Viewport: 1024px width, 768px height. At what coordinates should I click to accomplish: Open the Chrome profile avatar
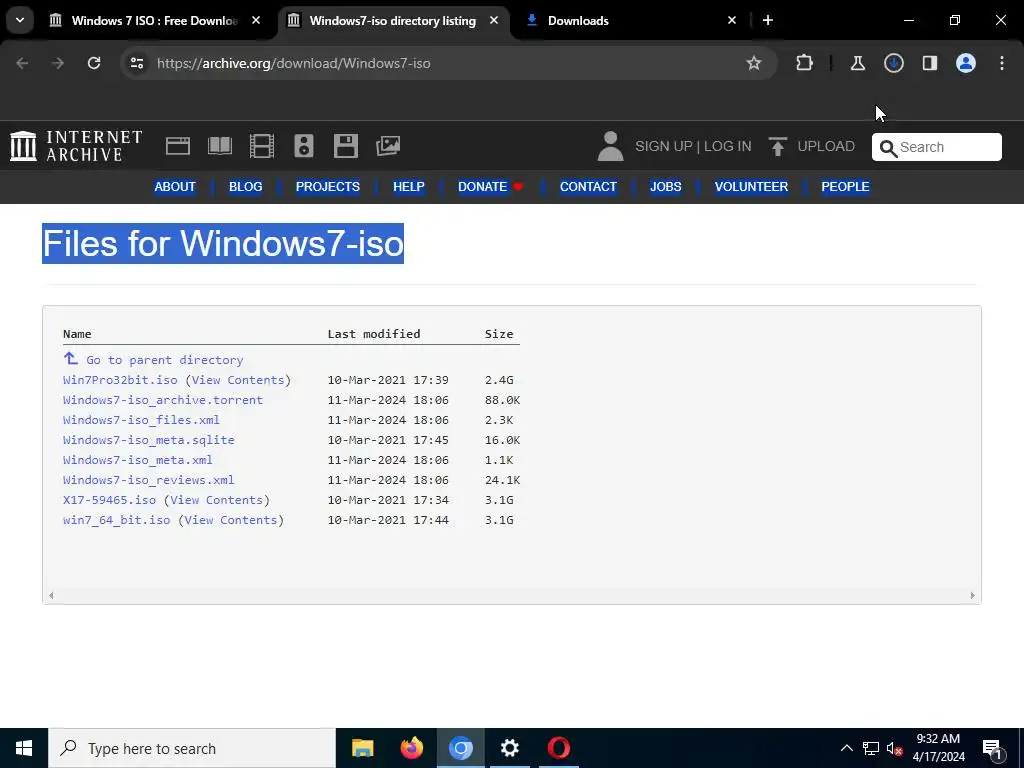(966, 63)
